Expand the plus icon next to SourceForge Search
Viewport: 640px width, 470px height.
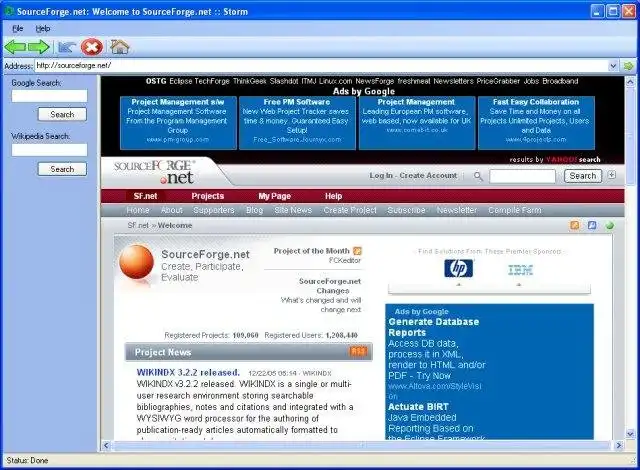coord(611,175)
